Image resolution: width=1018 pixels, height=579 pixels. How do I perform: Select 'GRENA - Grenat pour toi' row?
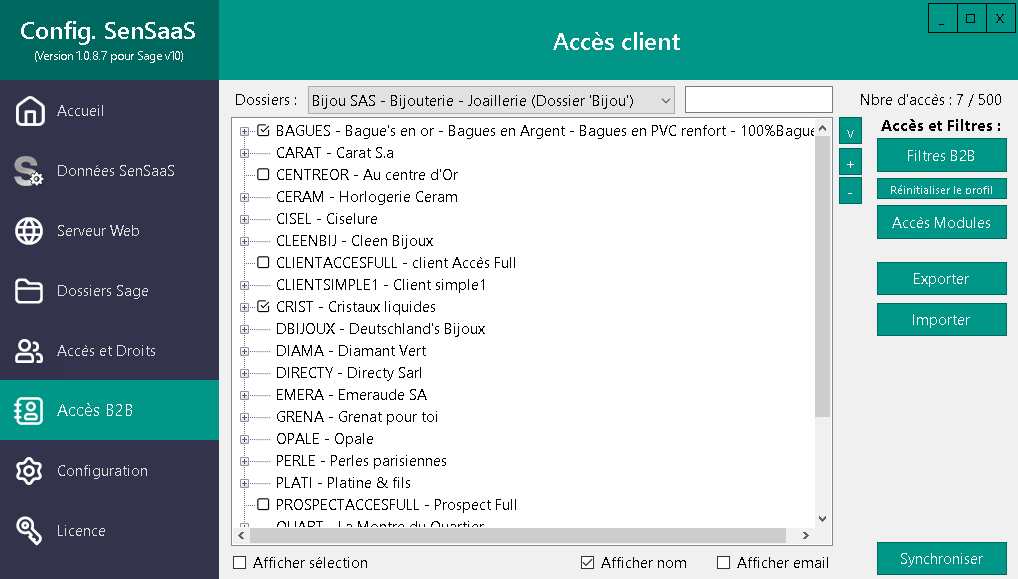(357, 417)
